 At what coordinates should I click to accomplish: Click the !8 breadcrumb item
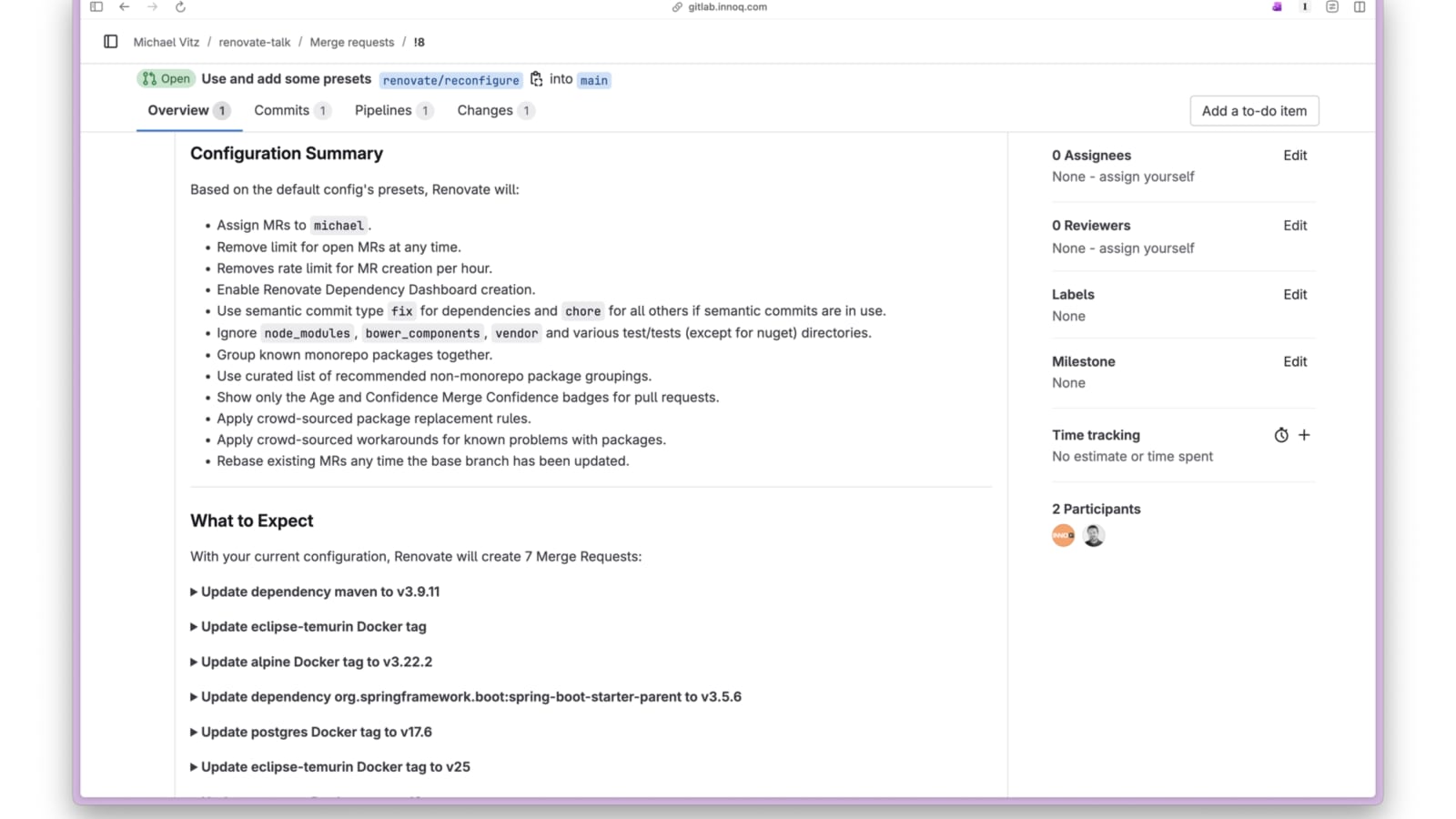[x=419, y=42]
